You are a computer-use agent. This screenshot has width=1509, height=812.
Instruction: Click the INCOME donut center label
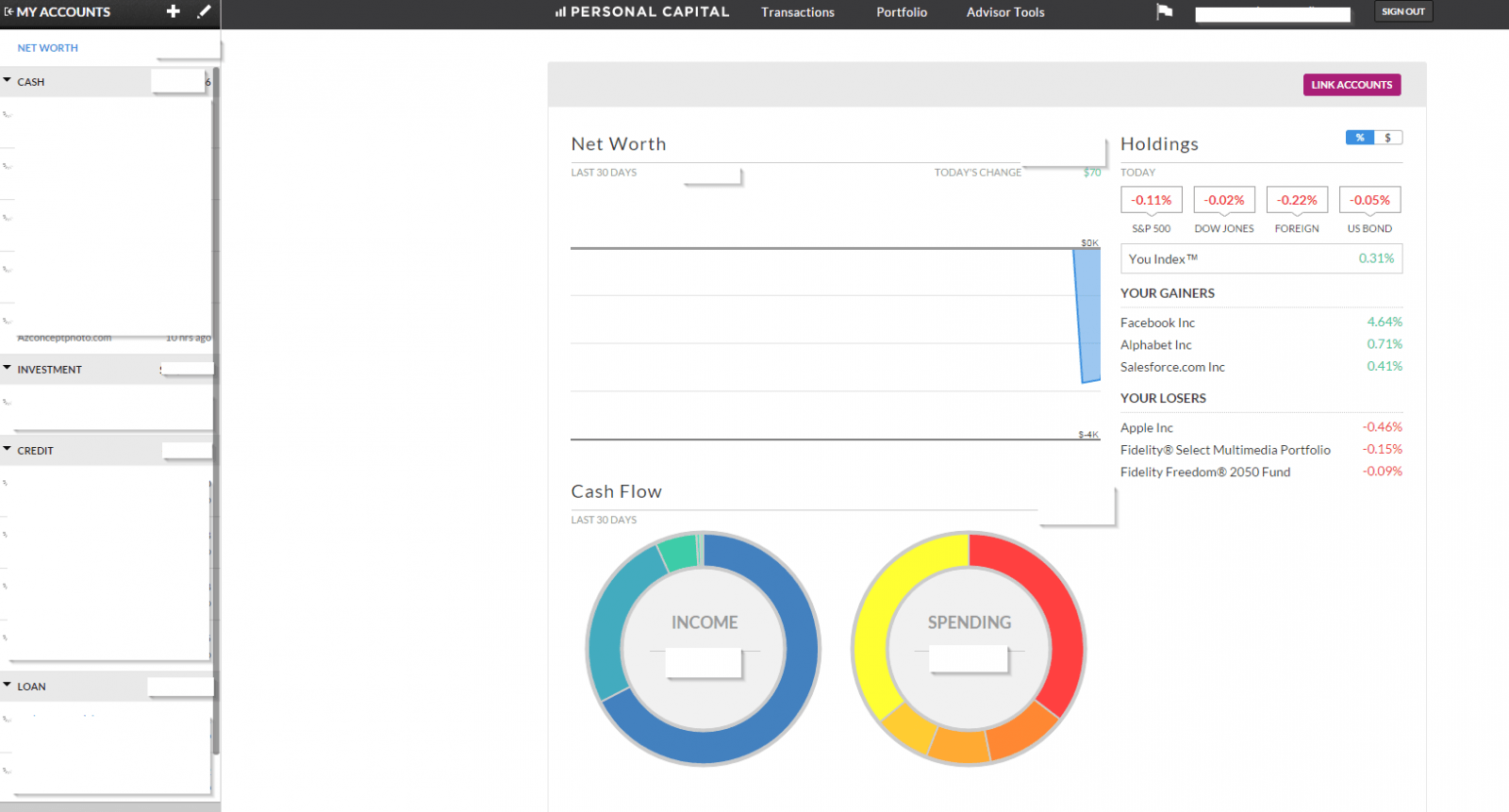(x=705, y=622)
